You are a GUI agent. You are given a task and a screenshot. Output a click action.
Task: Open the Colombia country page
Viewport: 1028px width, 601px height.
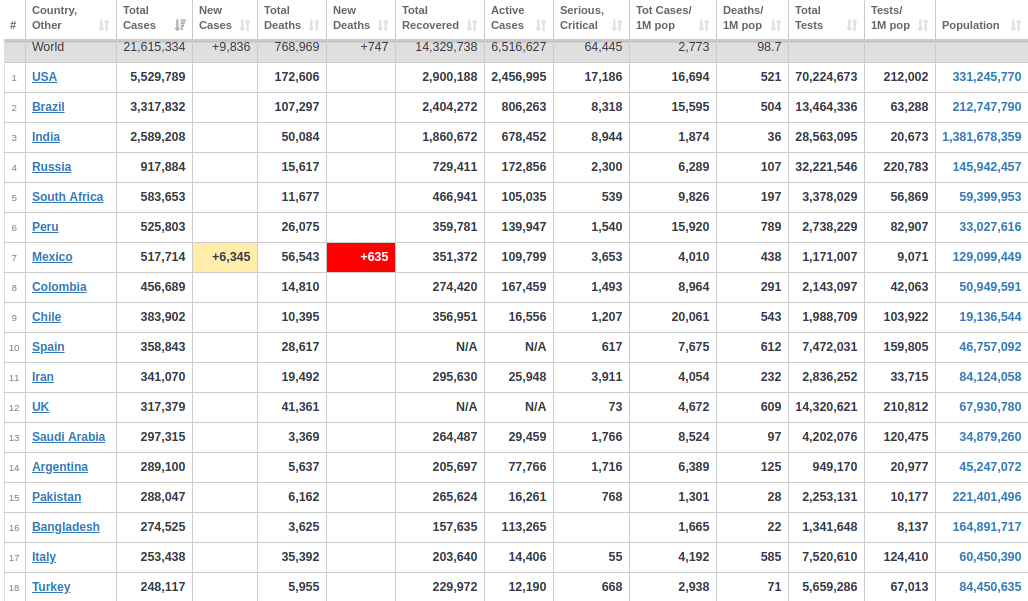tap(60, 287)
